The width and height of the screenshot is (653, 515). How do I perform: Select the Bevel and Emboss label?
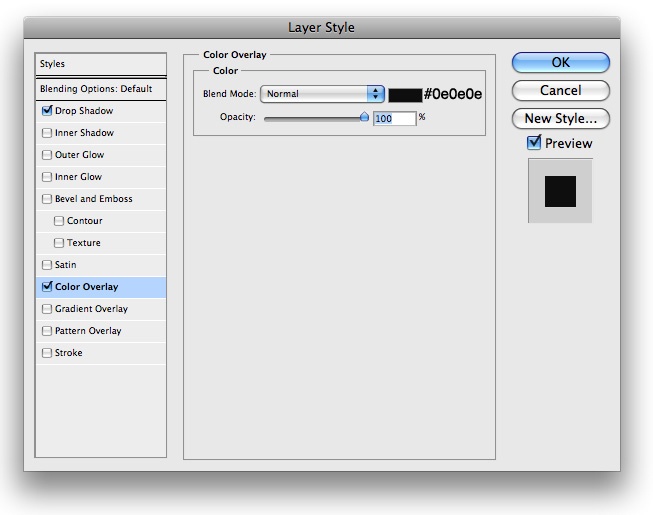pos(94,199)
